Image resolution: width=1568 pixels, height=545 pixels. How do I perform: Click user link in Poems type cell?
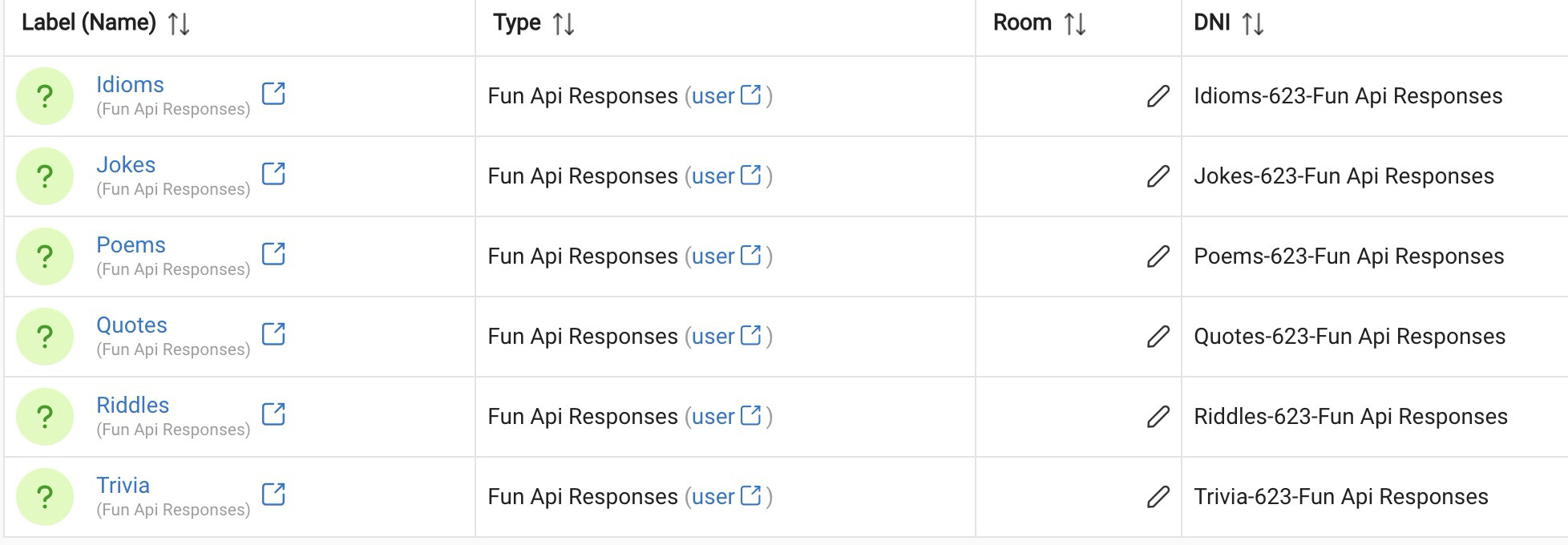coord(713,256)
